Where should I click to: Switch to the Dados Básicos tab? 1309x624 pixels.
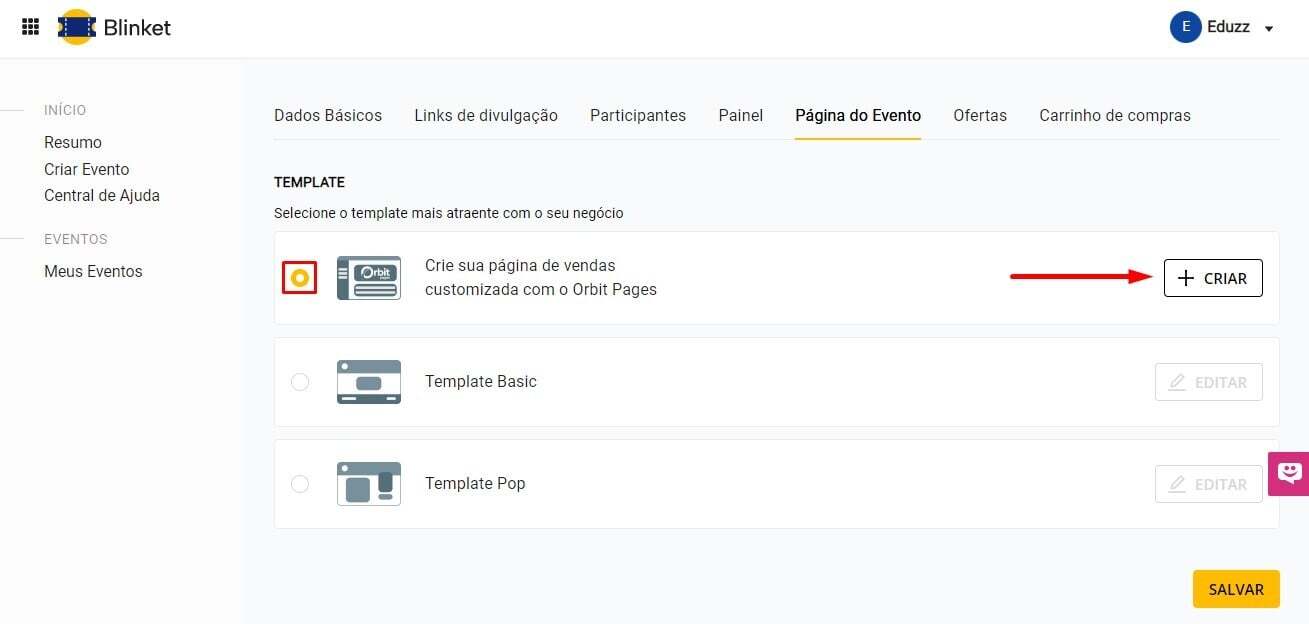[328, 115]
